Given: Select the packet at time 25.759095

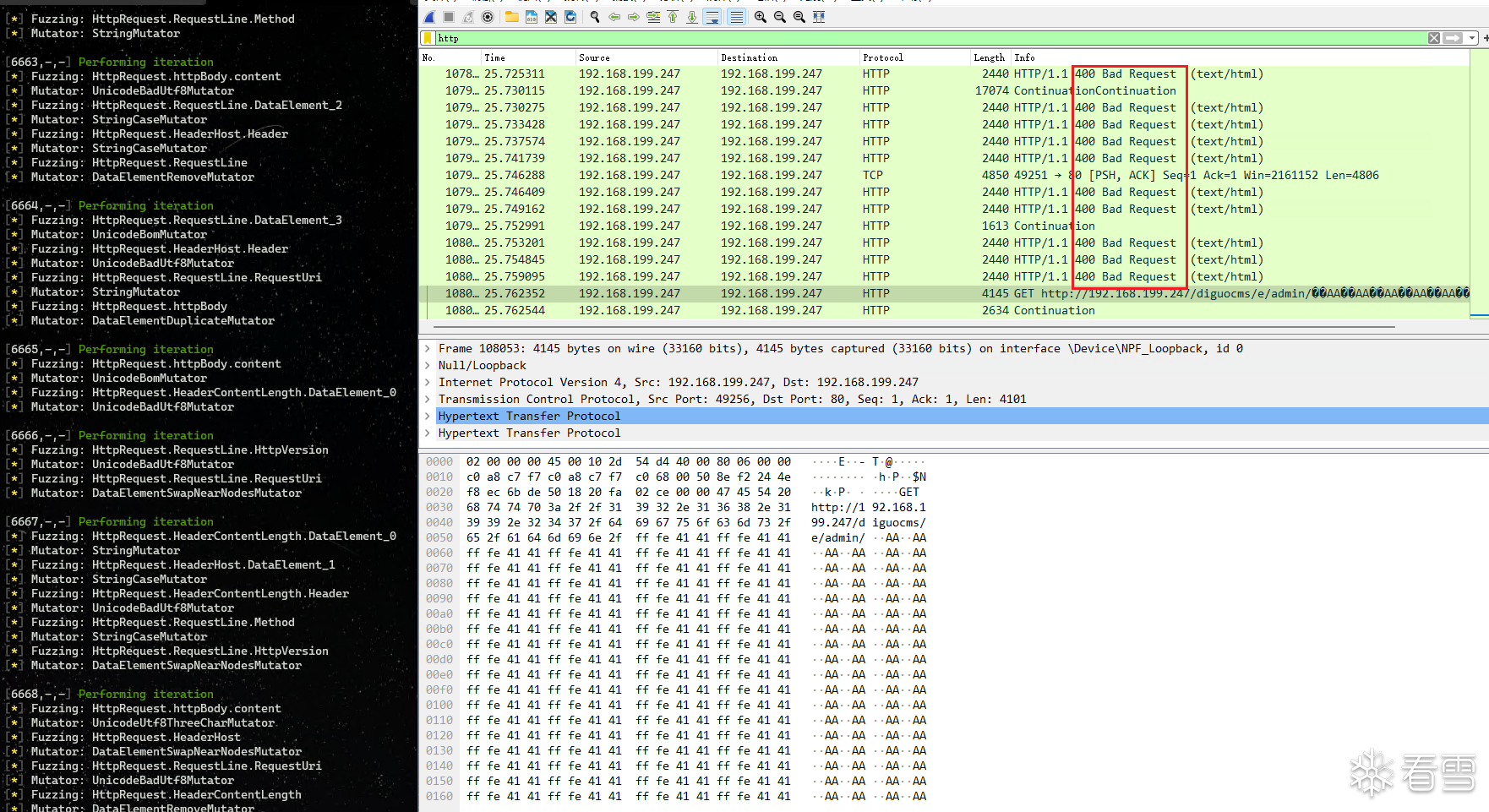Looking at the screenshot, I should (945, 276).
